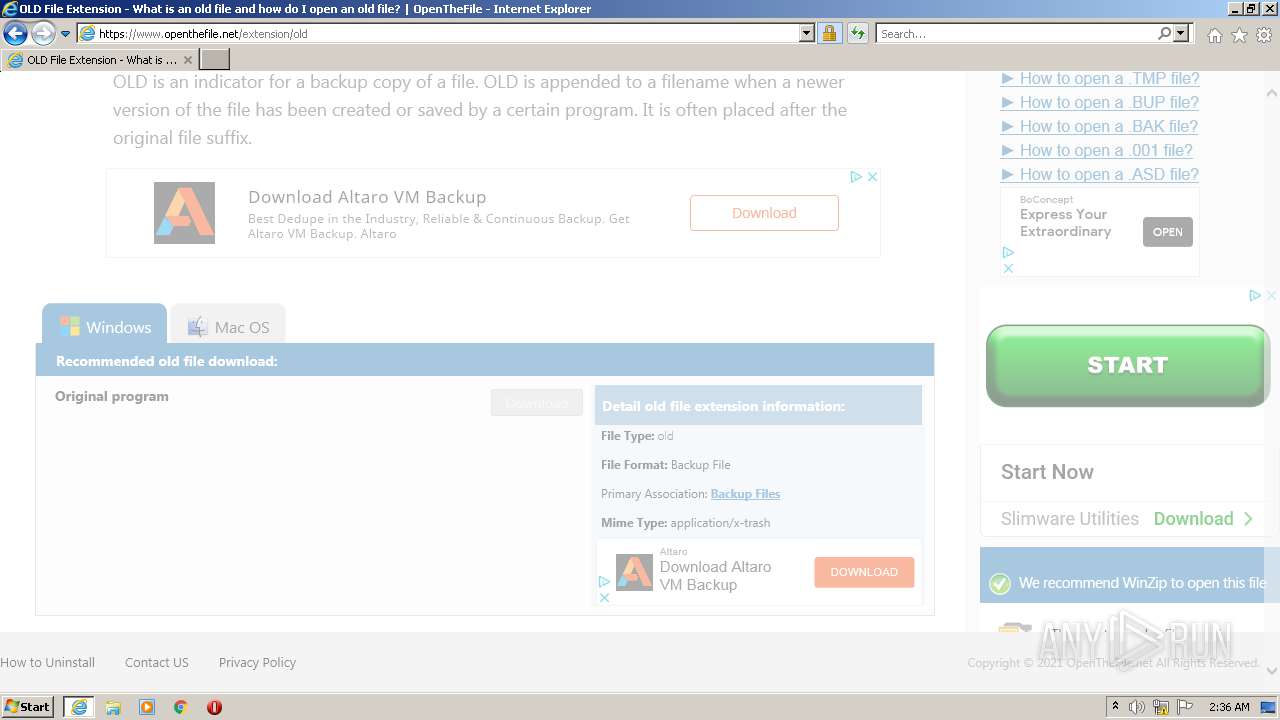Refresh the page with the green arrows icon
This screenshot has width=1280, height=720.
[857, 33]
